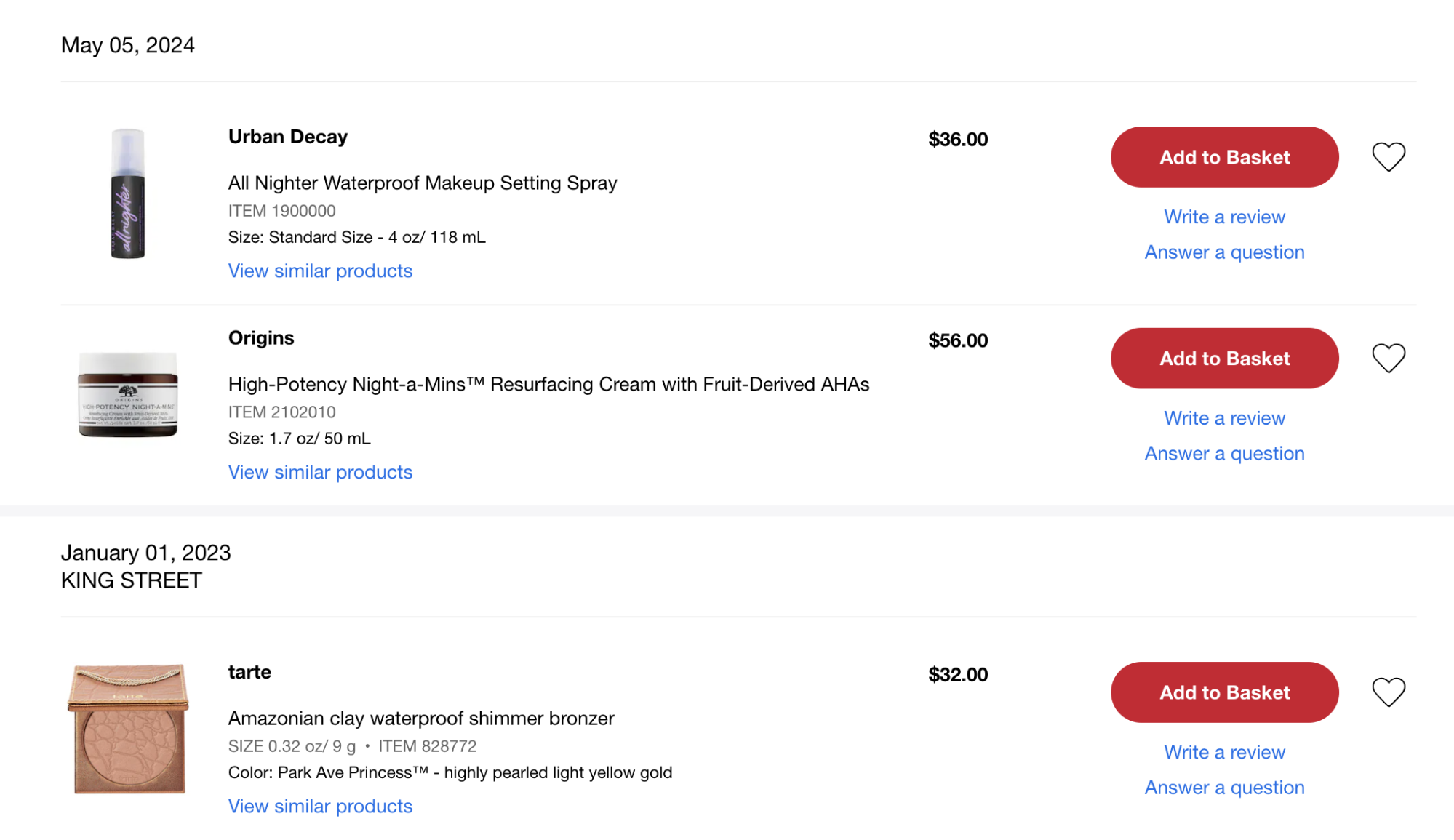View similar products for Origins Night-a-Mins
Image resolution: width=1454 pixels, height=840 pixels.
(x=320, y=473)
